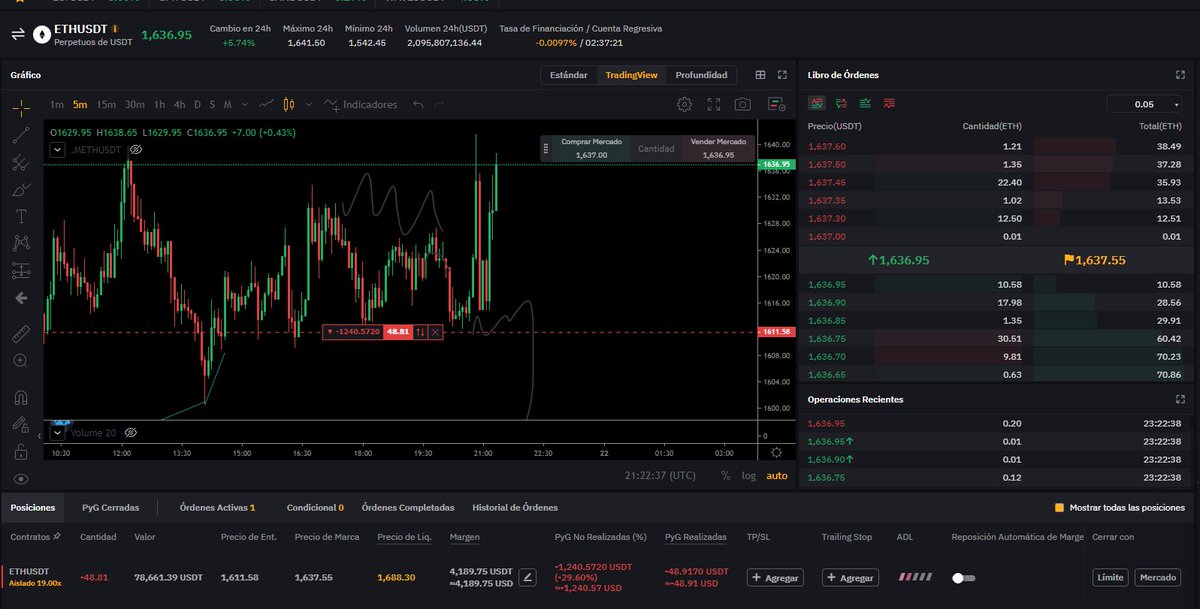Select the zoom in magnifier tool
Screen dimensions: 1200x609
(21, 360)
